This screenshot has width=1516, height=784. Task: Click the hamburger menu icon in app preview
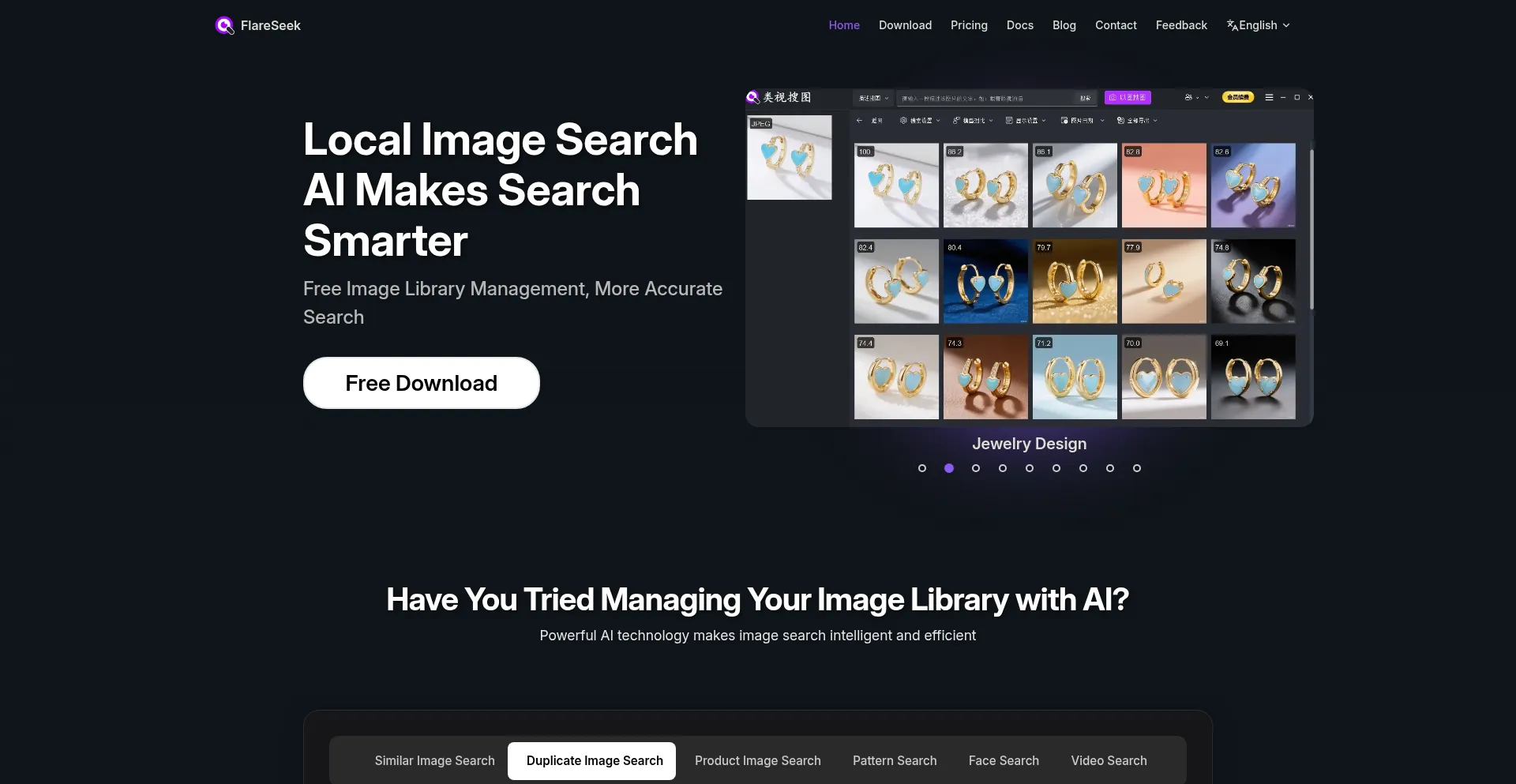pyautogui.click(x=1269, y=98)
